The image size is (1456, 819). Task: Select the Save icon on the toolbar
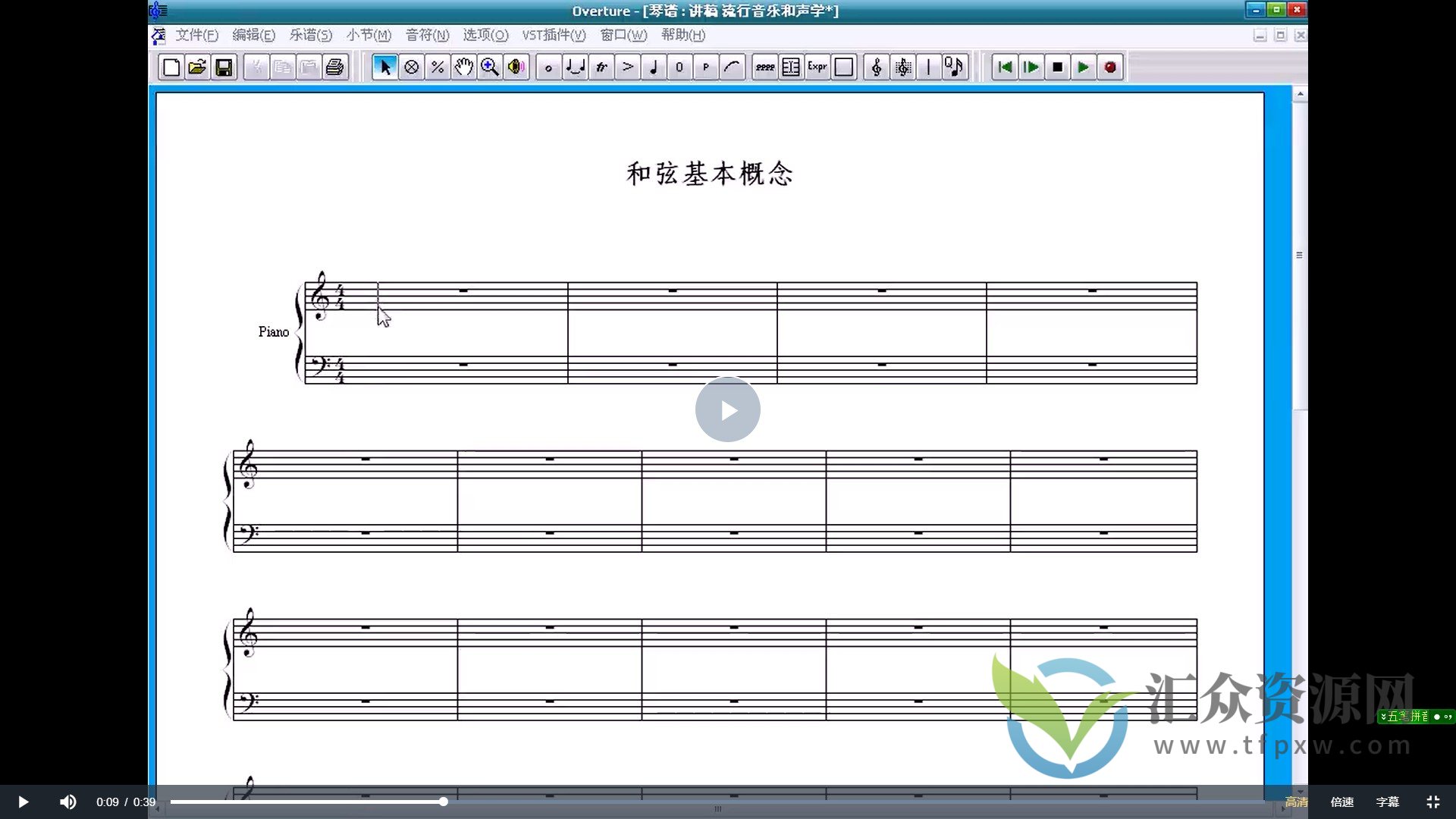pos(224,67)
